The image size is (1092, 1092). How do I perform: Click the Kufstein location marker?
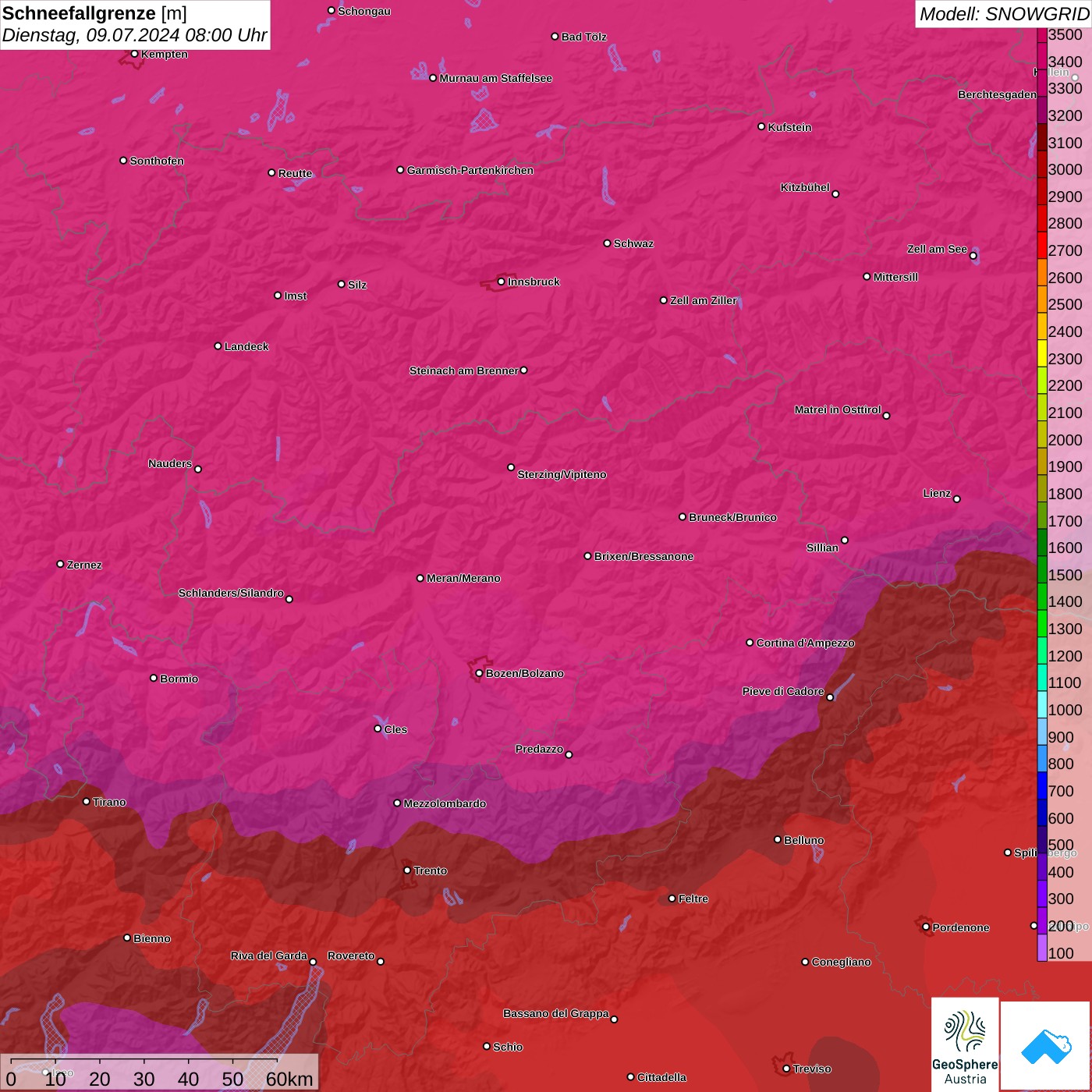(761, 126)
